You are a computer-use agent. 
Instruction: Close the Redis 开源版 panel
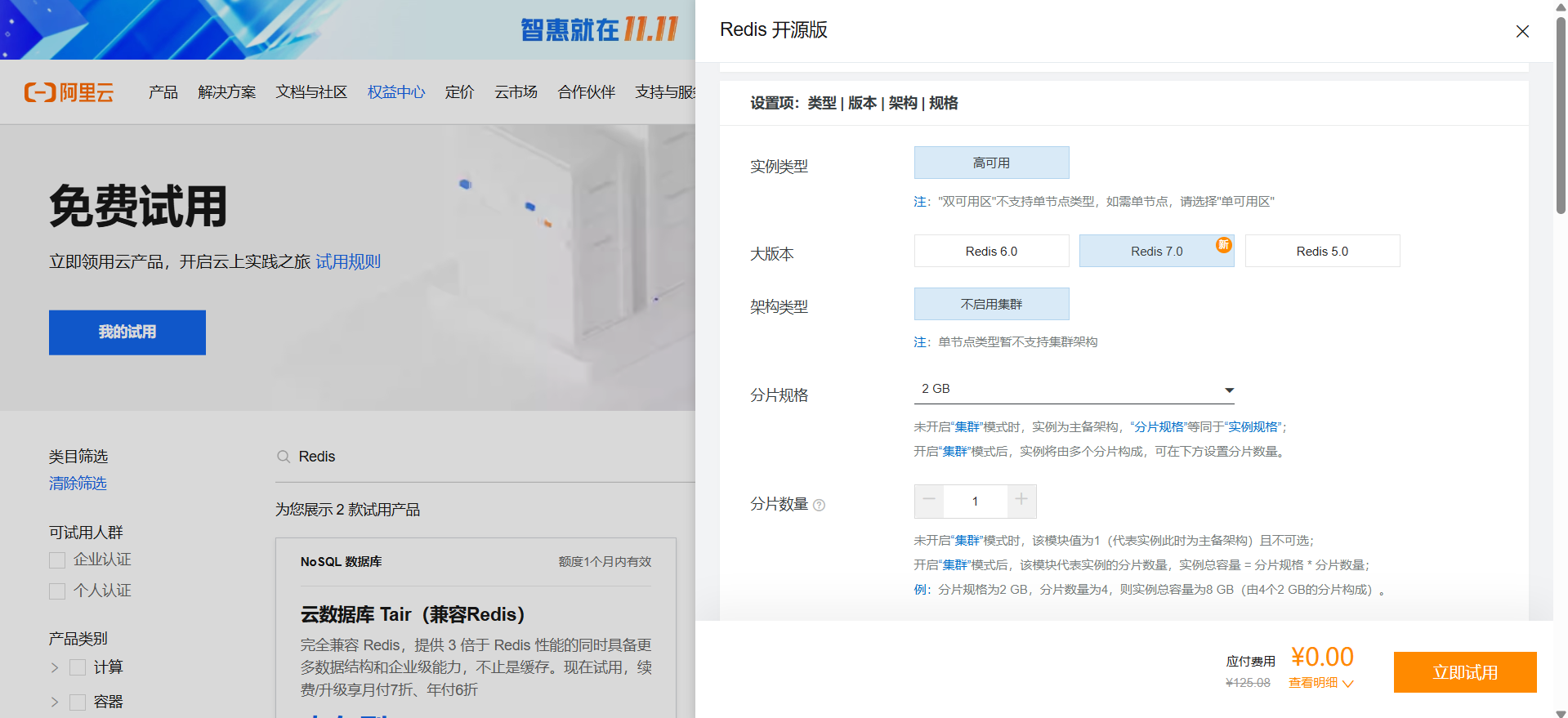click(x=1522, y=31)
